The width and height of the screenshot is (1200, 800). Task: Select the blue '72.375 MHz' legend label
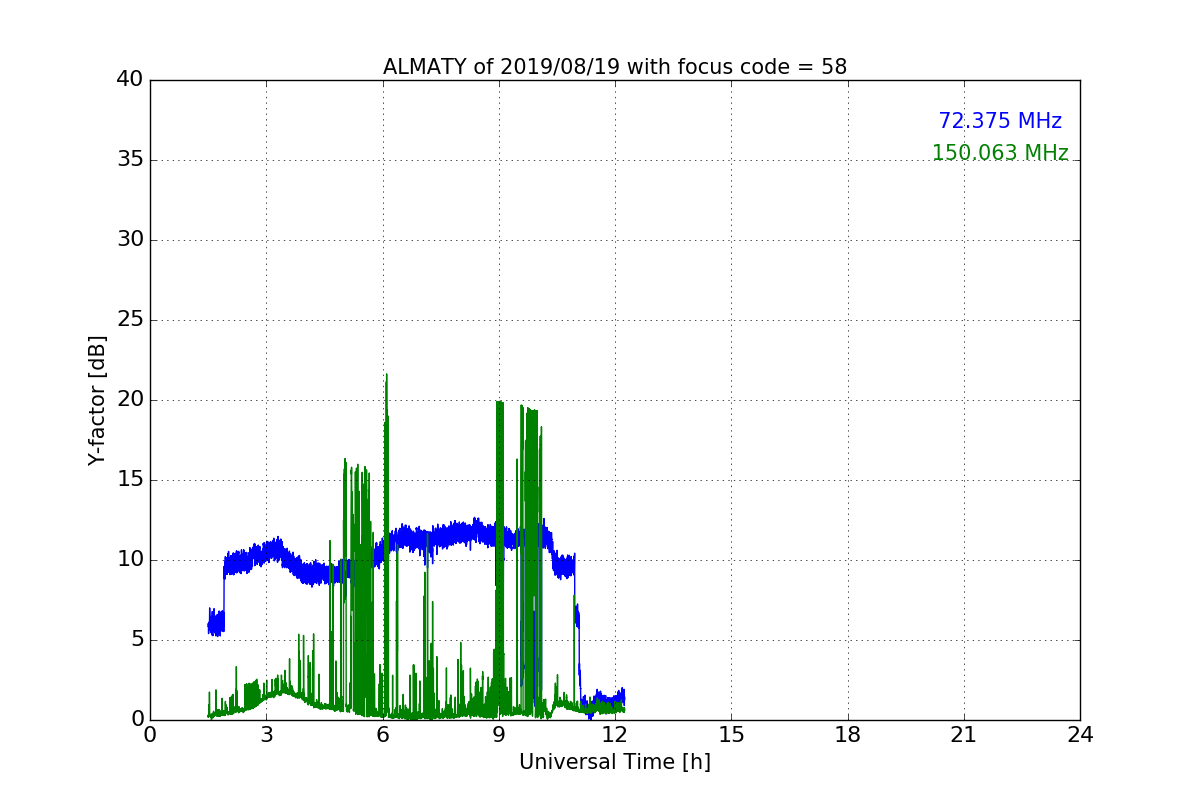[x=1000, y=121]
